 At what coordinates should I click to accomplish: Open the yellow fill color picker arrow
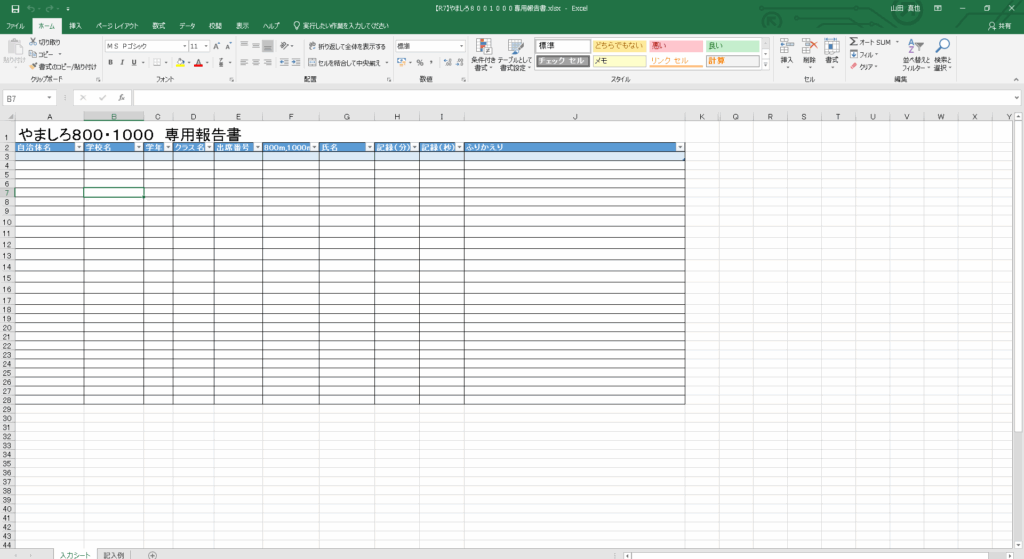coord(188,62)
